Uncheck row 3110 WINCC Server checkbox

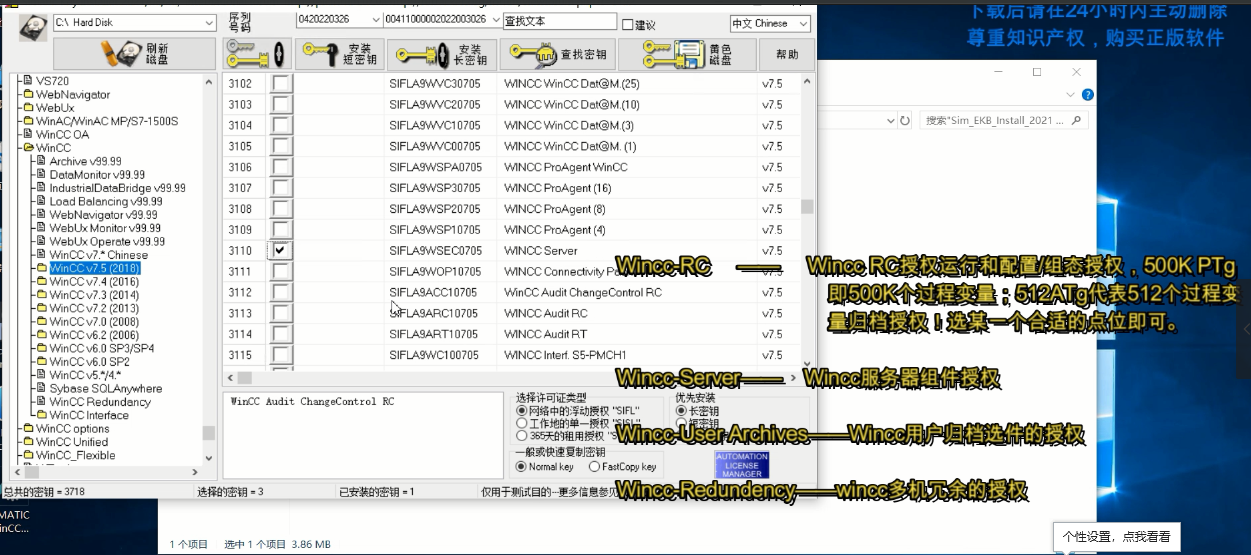point(281,251)
